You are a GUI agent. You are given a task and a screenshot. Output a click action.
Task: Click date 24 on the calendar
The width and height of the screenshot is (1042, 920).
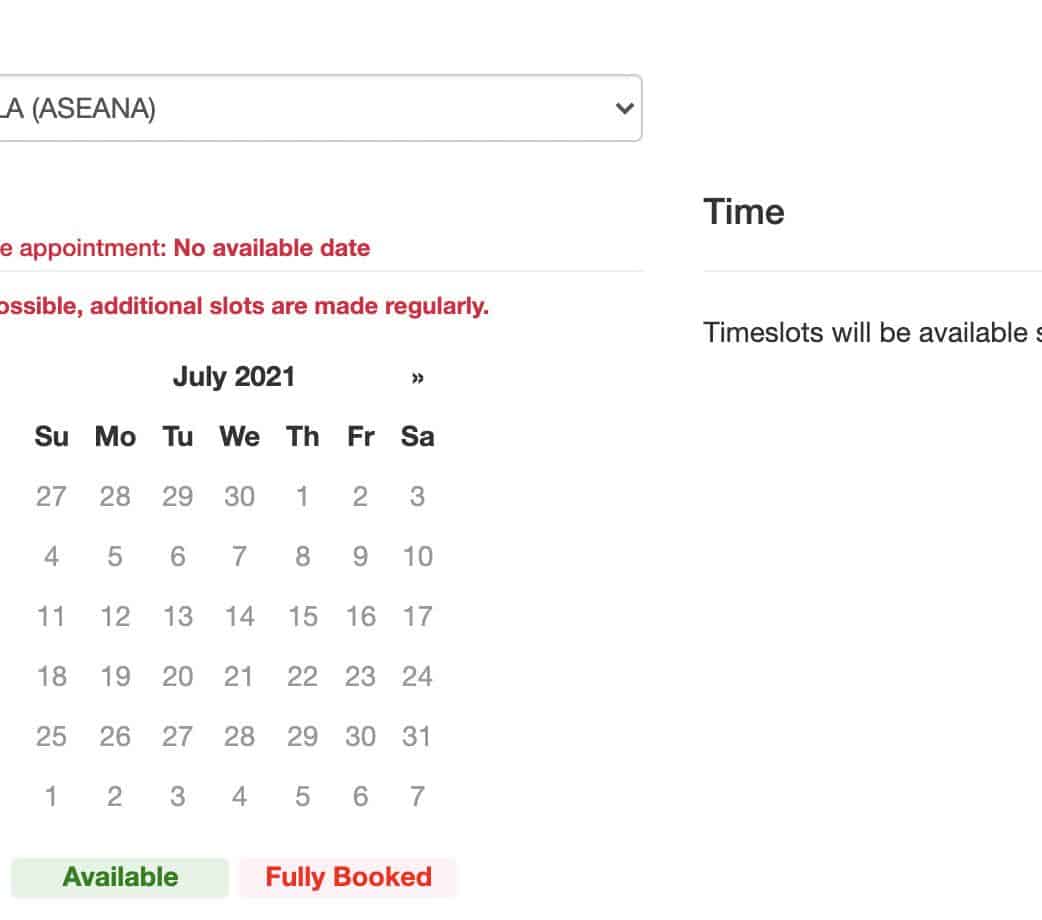[x=417, y=677]
